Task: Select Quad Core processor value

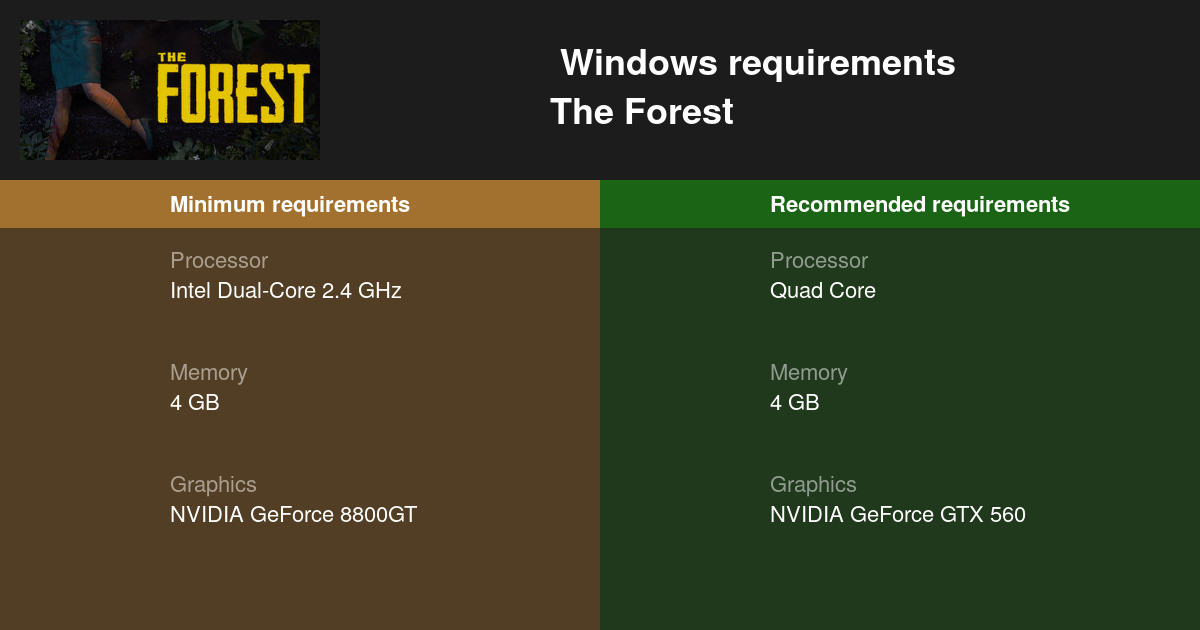Action: [823, 291]
